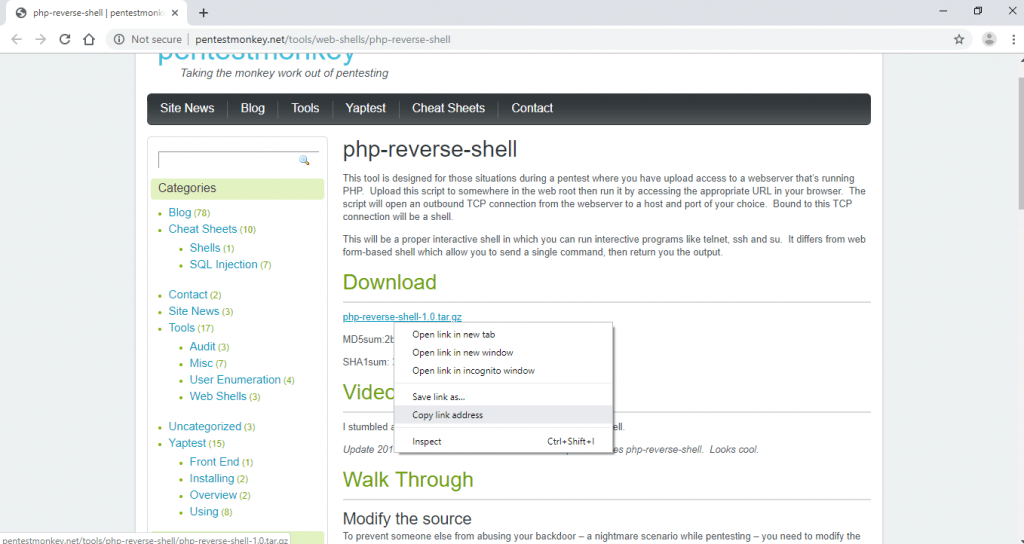This screenshot has height=544, width=1024.
Task: Open the Blog category link
Action: 180,212
